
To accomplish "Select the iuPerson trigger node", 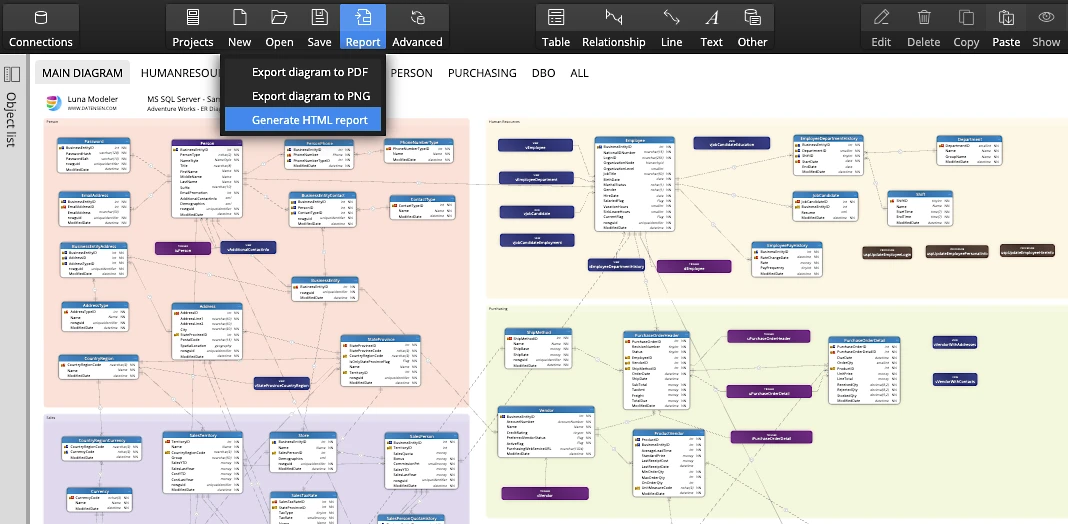I will [x=183, y=249].
